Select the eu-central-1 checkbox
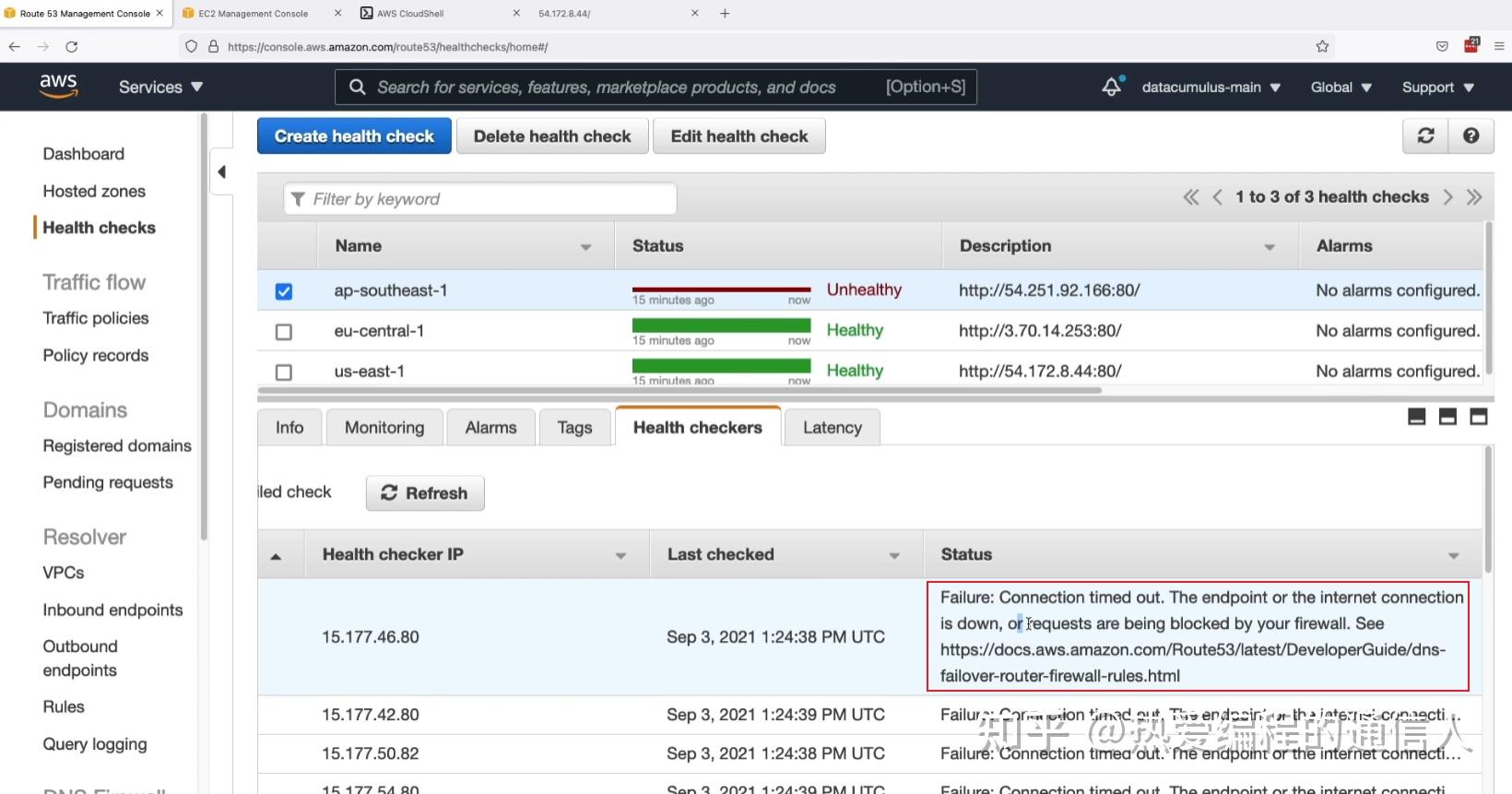The image size is (1512, 794). 284,332
